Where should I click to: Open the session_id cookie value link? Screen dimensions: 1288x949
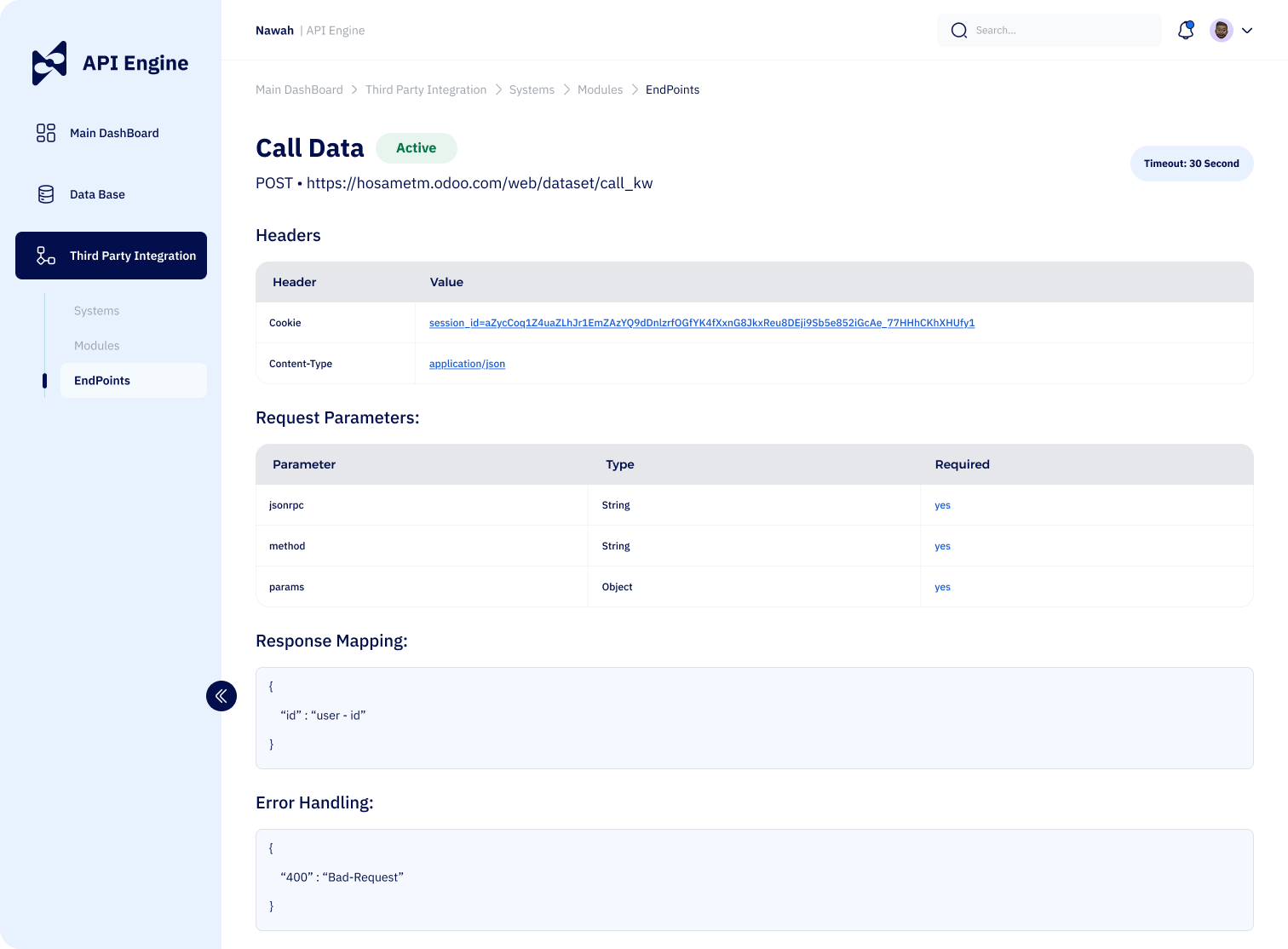701,323
